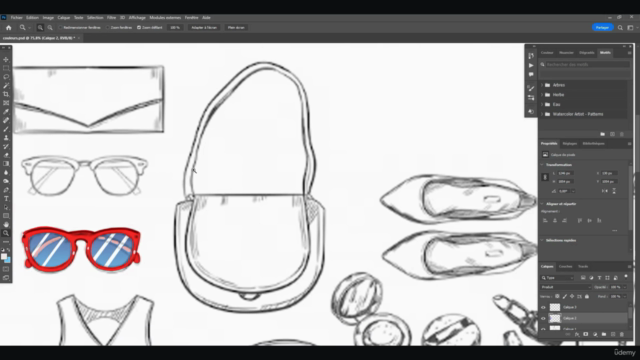Screen dimensions: 640x360
Task: Delete layer using Layers panel trash icon
Action: click(x=622, y=334)
